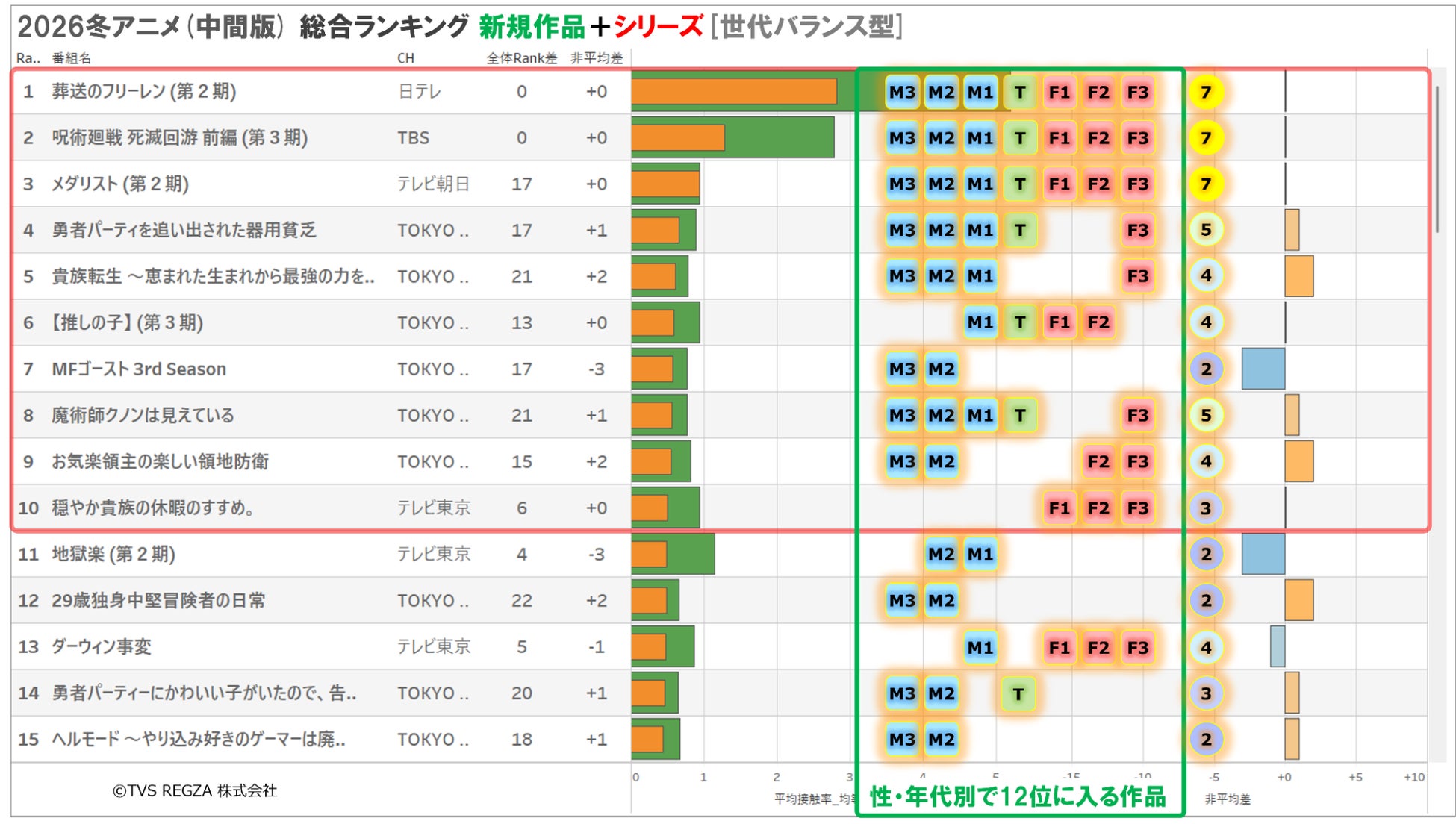Click the F1 badge in 穏やか貴族の休暇のすすめ row
The height and width of the screenshot is (824, 1456).
click(x=1059, y=508)
